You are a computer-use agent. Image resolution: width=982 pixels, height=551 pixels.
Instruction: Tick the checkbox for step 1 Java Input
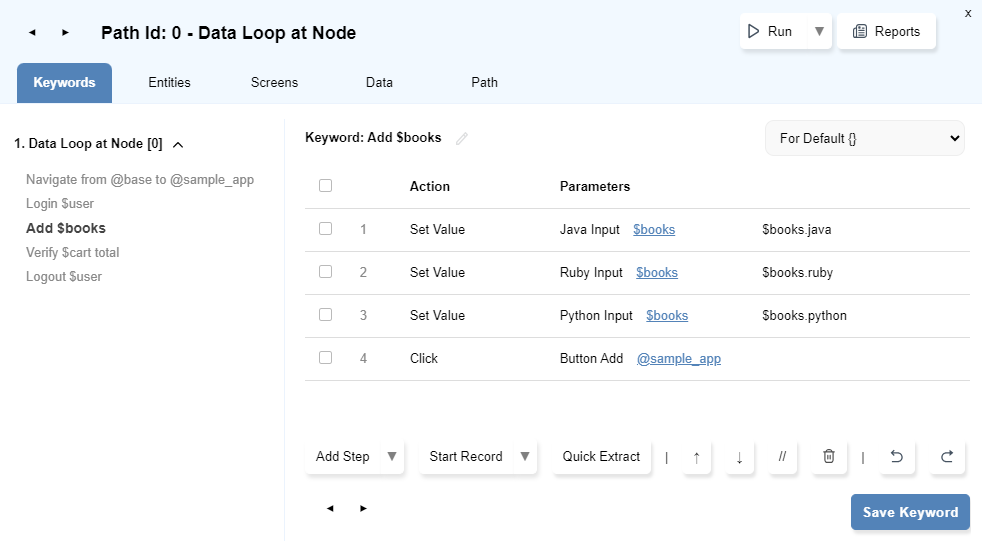pyautogui.click(x=325, y=229)
